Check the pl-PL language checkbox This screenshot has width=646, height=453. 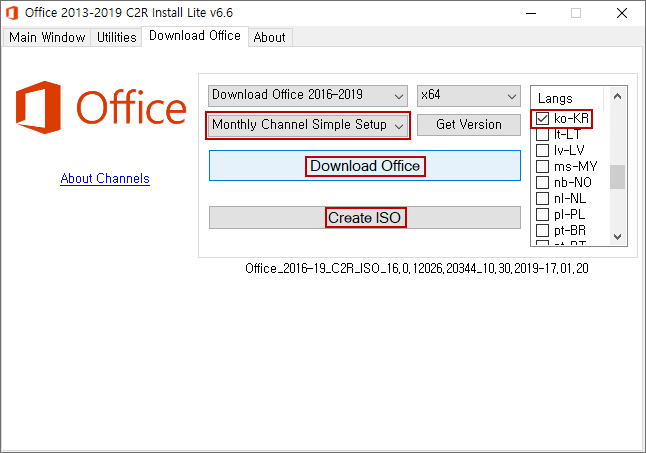tap(543, 215)
